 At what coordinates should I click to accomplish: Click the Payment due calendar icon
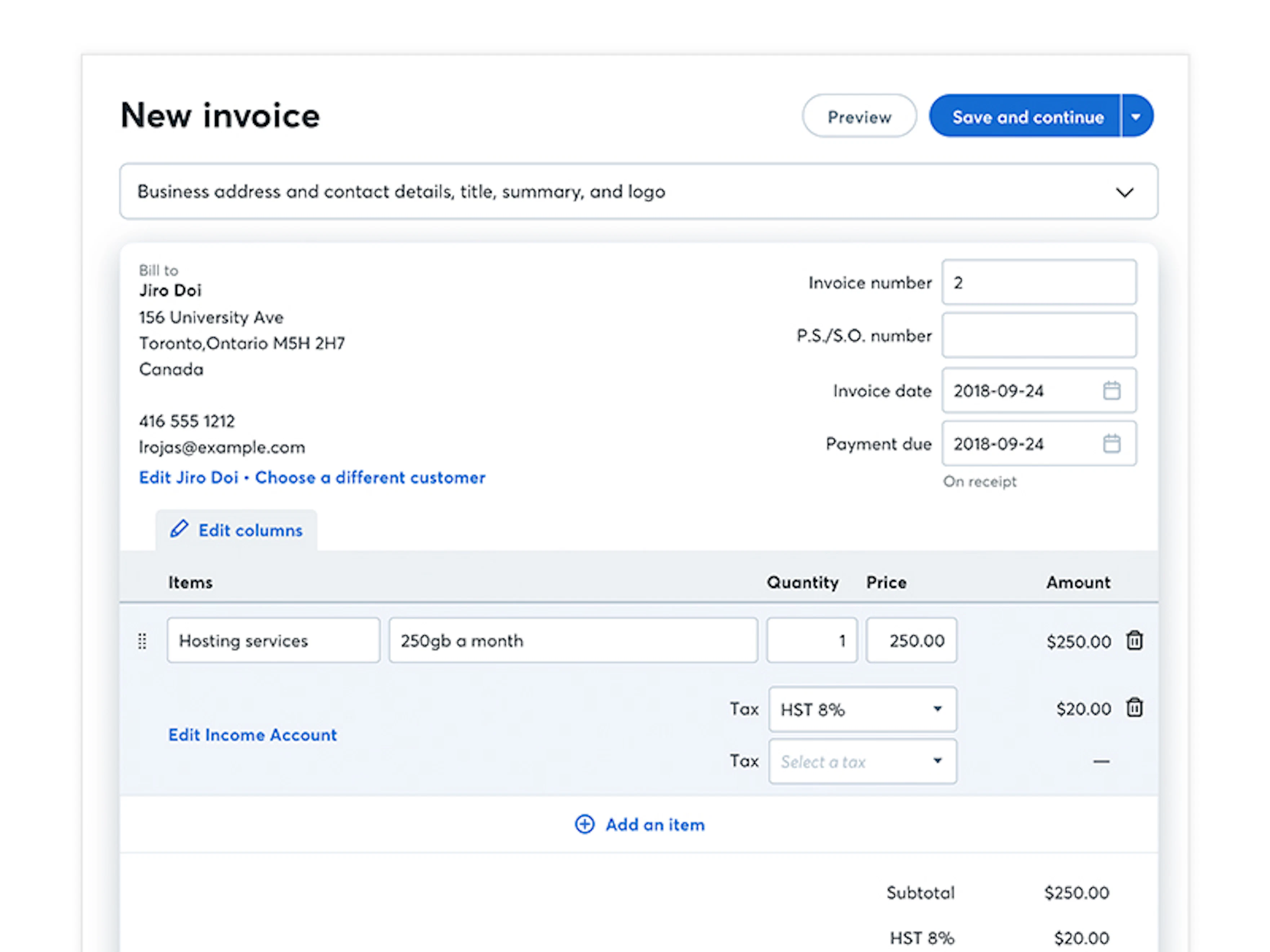[x=1111, y=443]
